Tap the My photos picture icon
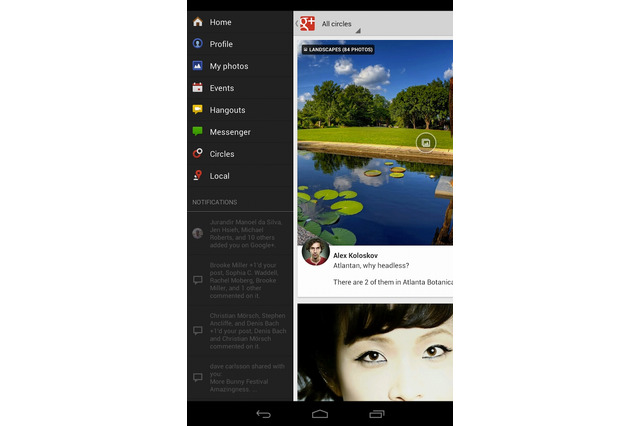 [198, 65]
